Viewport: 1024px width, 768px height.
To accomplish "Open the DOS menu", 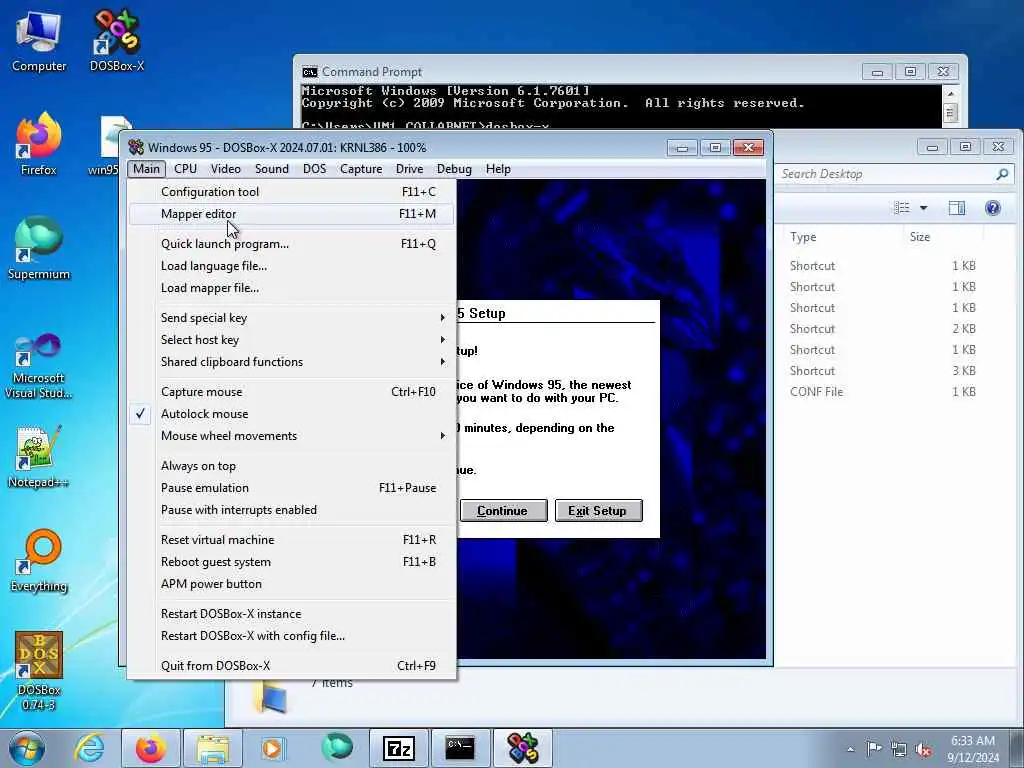I will [314, 169].
